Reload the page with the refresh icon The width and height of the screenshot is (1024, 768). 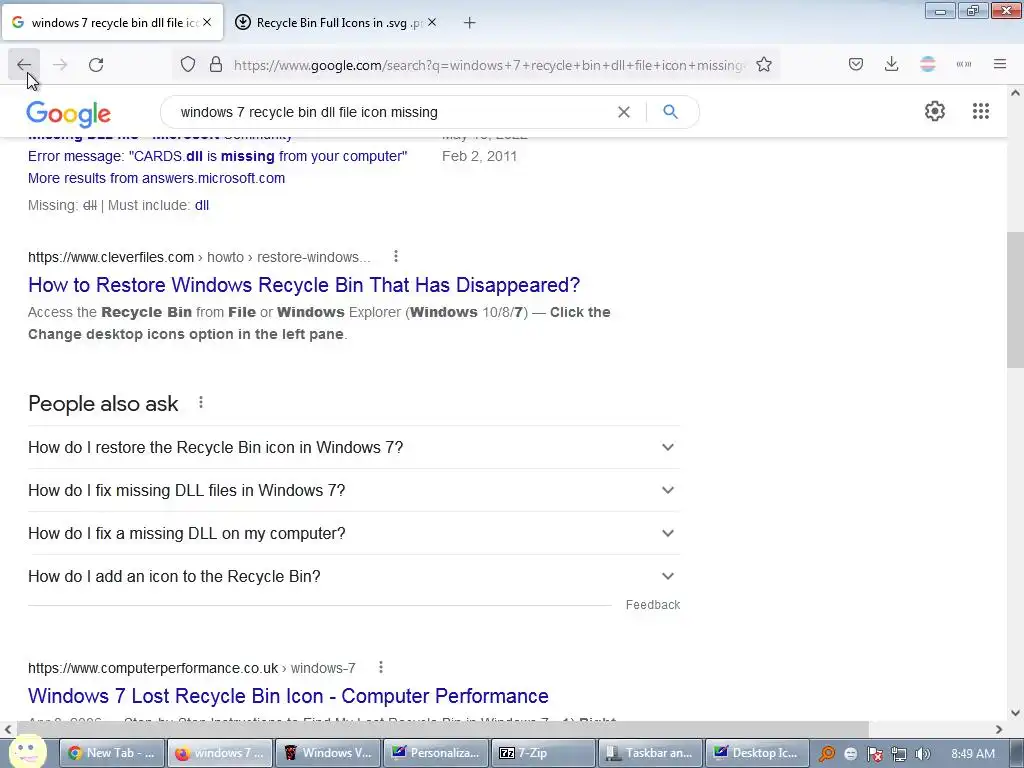pos(96,65)
